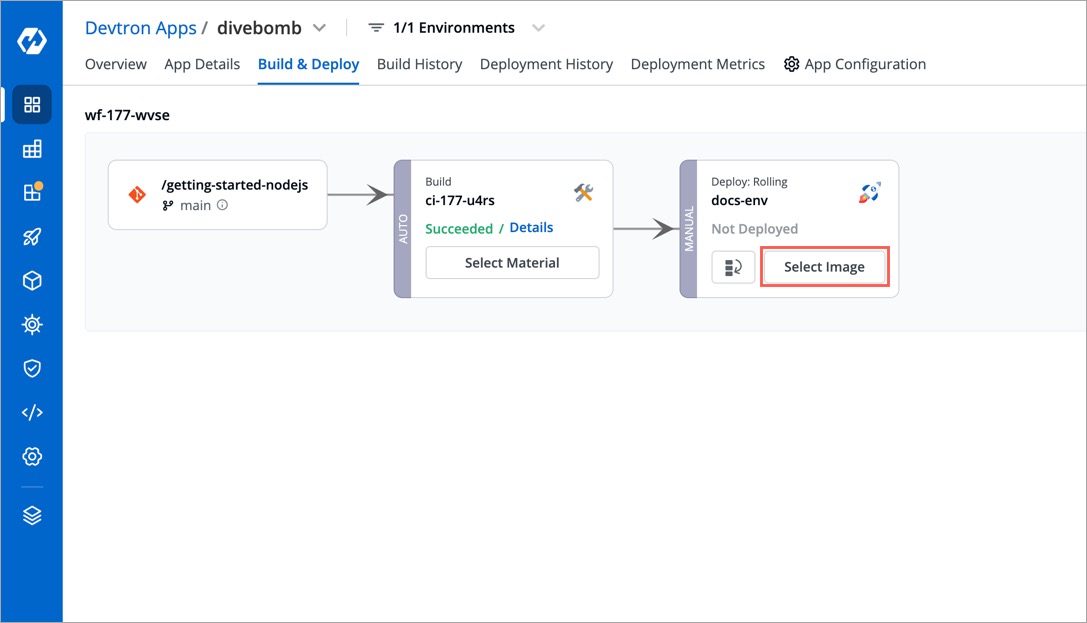Screen dimensions: 1087x623
Task: Click the /getting-started-nodejs source node
Action: tap(217, 195)
